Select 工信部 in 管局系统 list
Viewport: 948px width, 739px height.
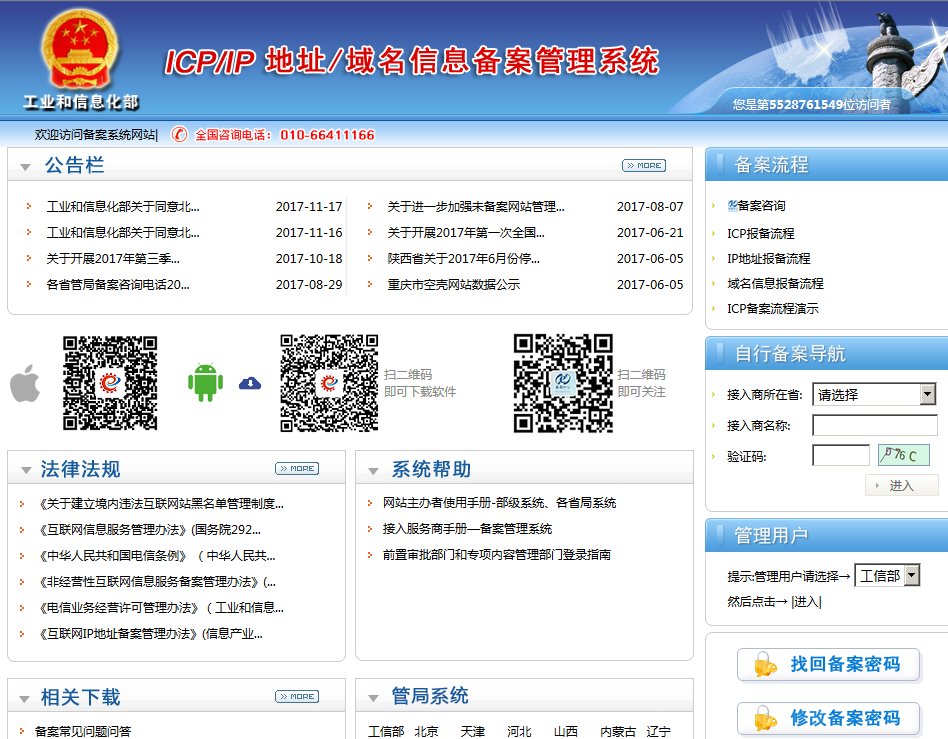tap(386, 731)
